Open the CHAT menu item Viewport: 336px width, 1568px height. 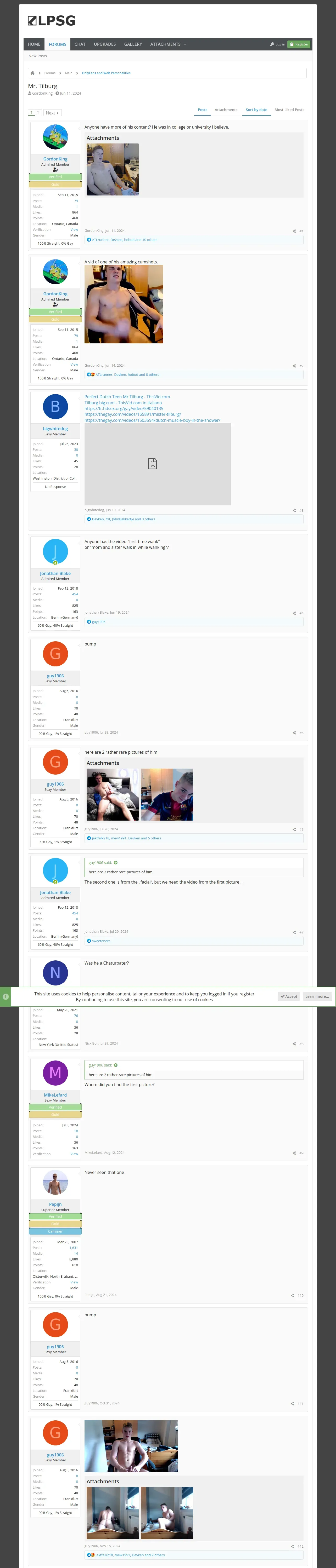pos(80,44)
